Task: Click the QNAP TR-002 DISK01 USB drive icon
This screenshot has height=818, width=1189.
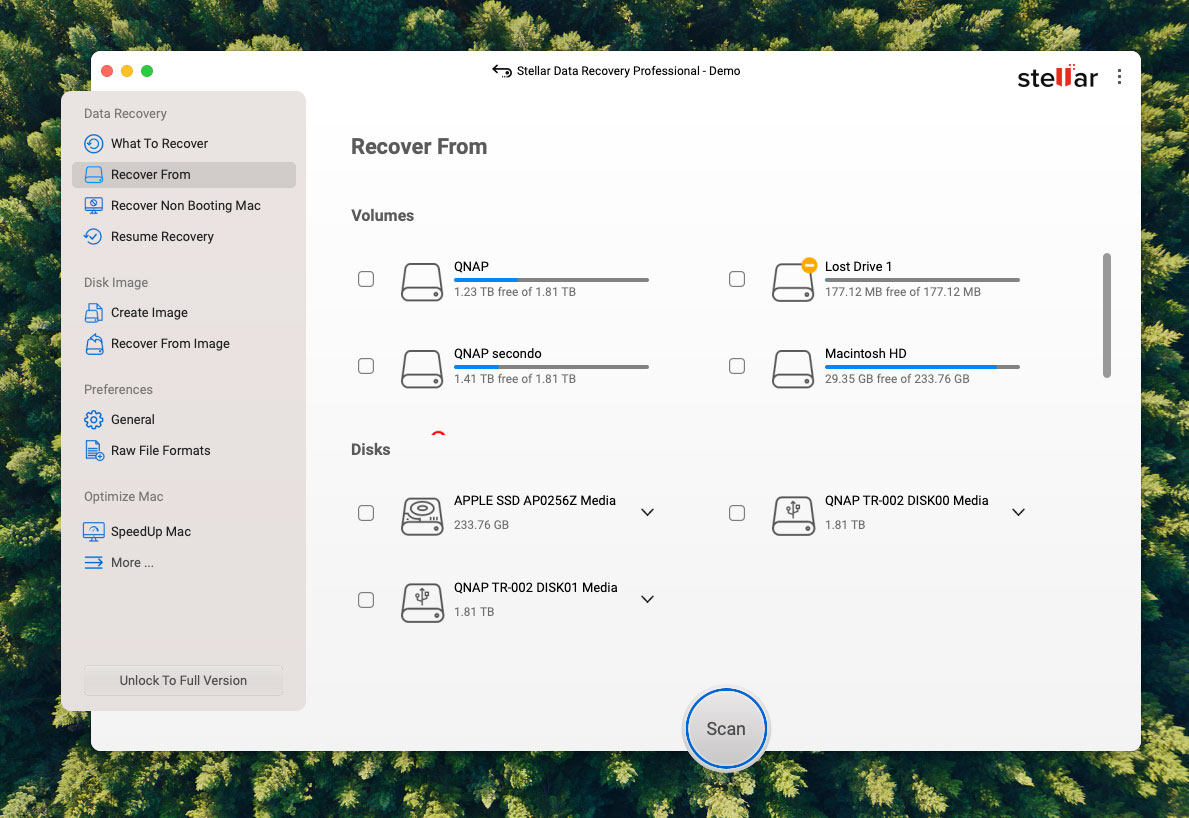Action: tap(422, 603)
